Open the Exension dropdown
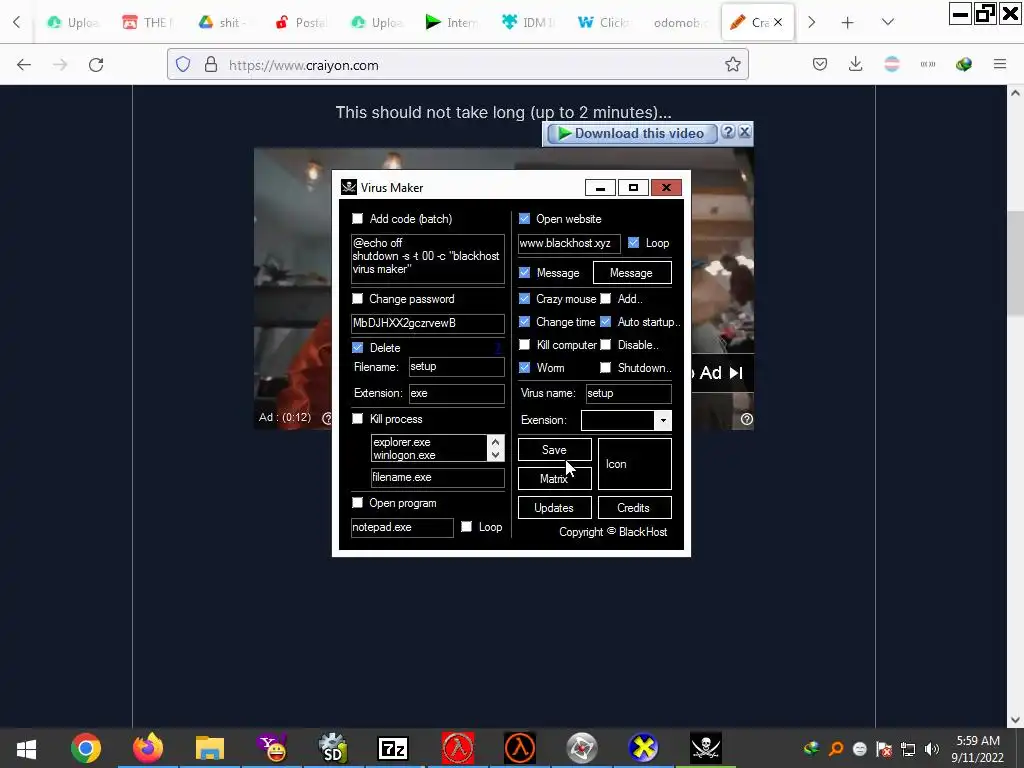 pos(663,421)
